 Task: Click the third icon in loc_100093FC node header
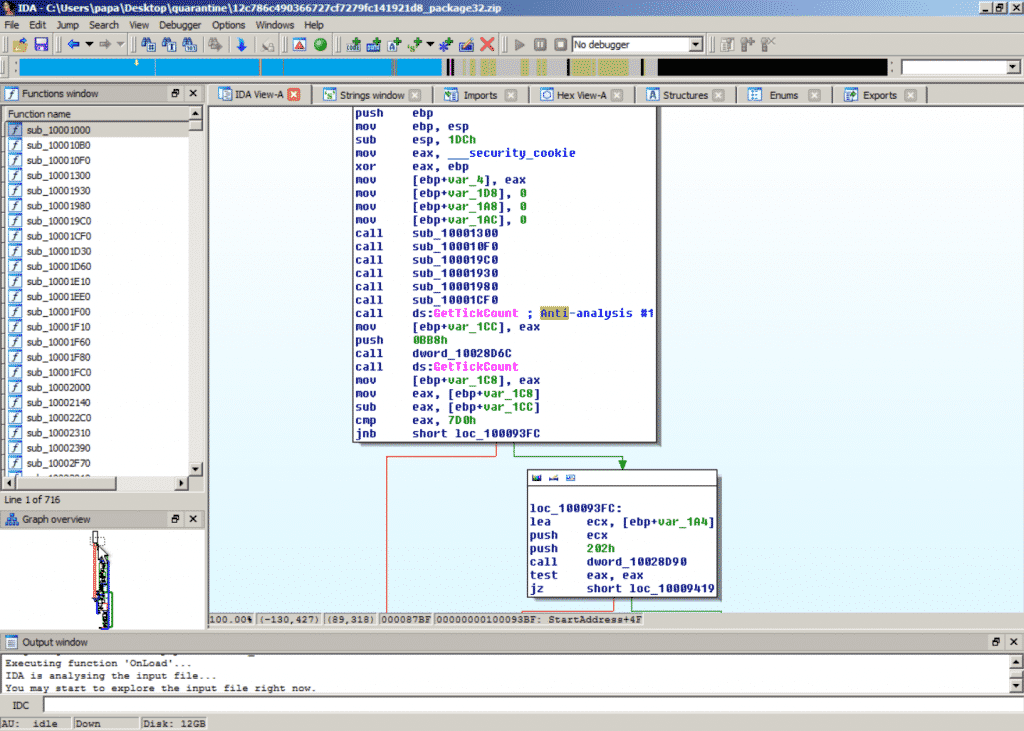570,478
